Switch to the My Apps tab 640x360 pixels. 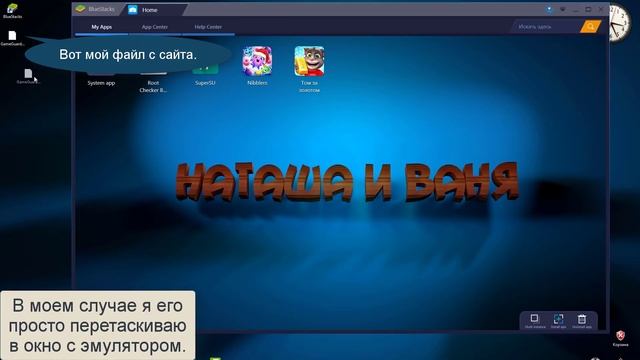(x=101, y=27)
